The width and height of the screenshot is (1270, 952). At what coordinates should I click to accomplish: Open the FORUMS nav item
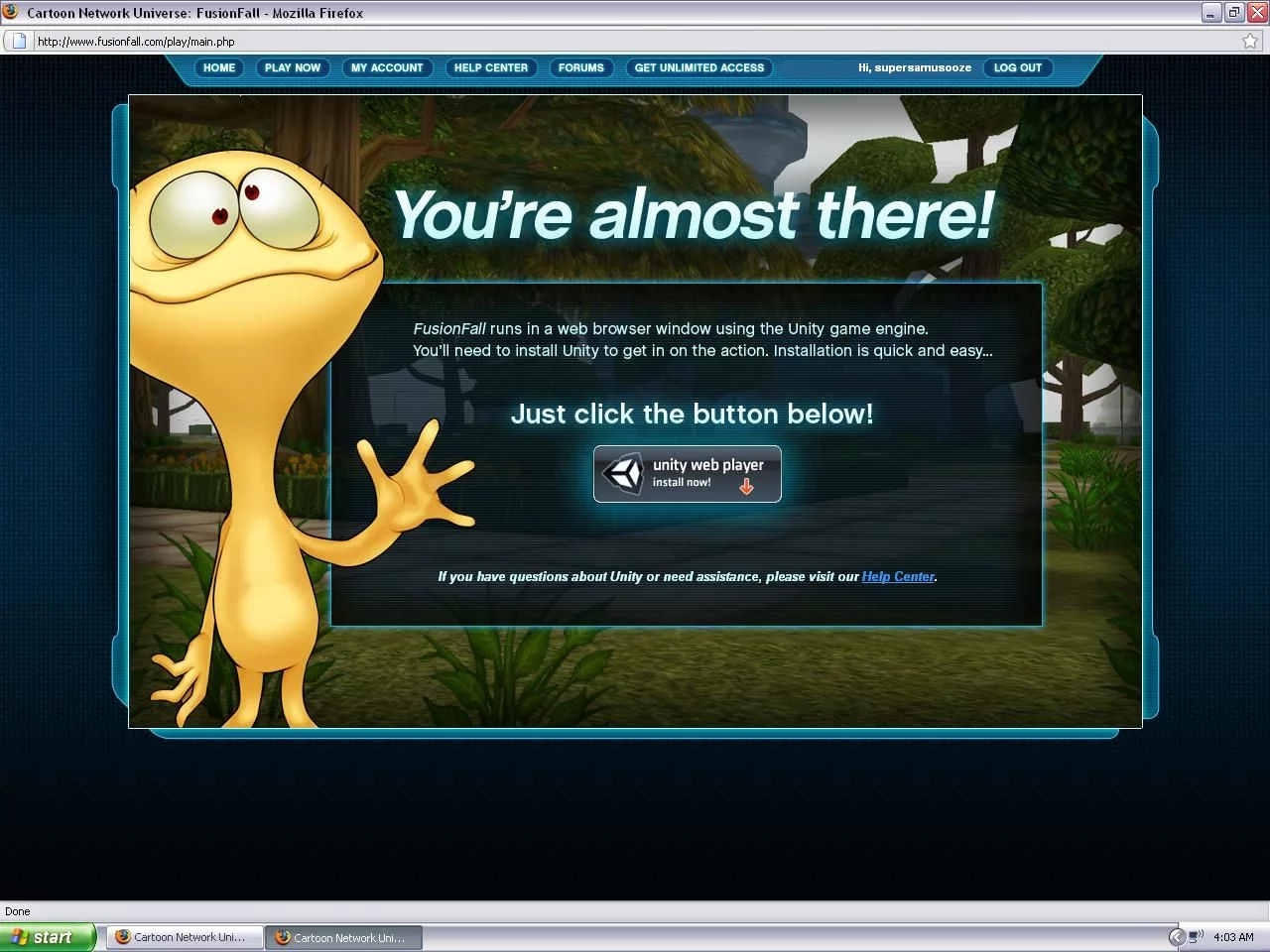click(580, 67)
